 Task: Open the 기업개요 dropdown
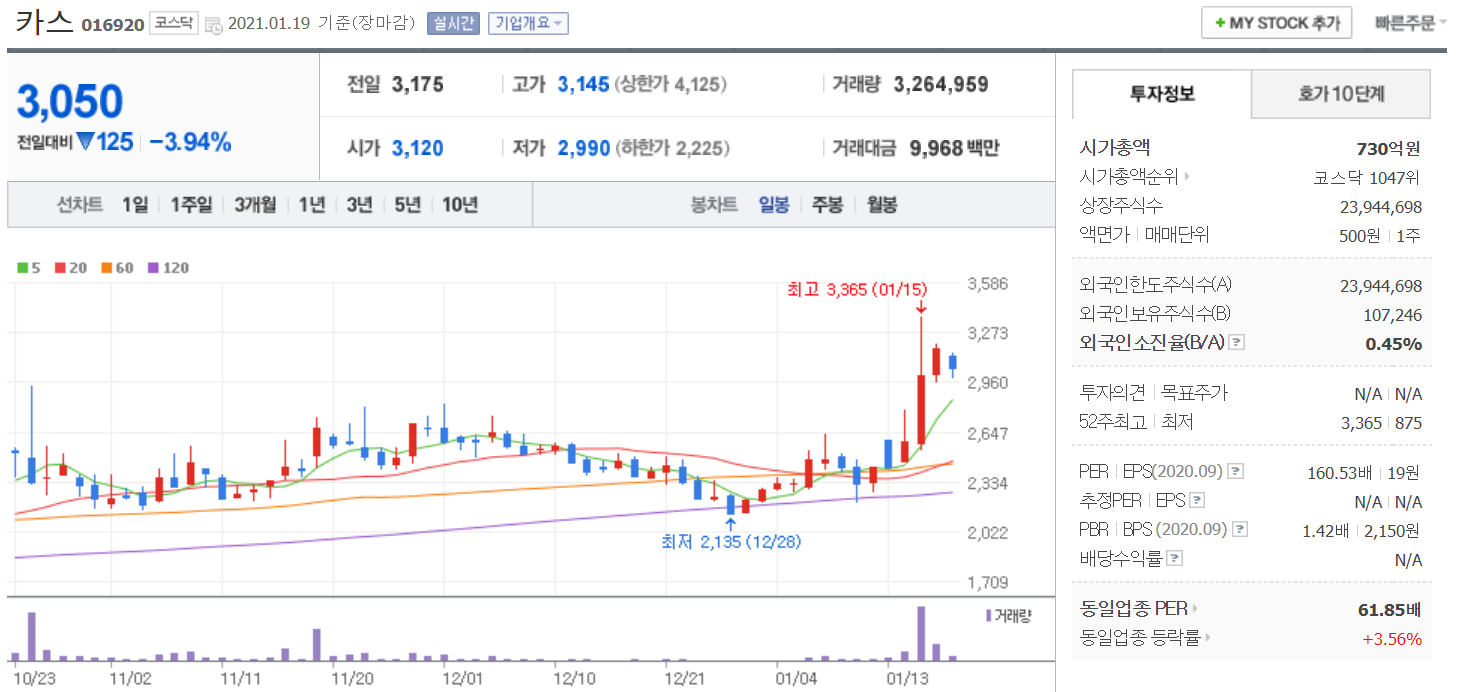point(528,23)
